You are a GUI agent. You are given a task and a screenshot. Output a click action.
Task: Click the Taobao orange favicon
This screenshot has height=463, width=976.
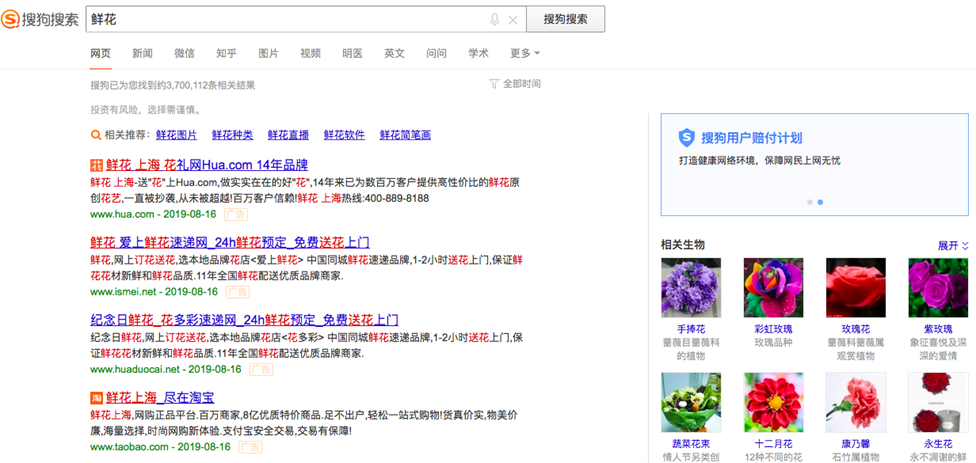pyautogui.click(x=96, y=398)
